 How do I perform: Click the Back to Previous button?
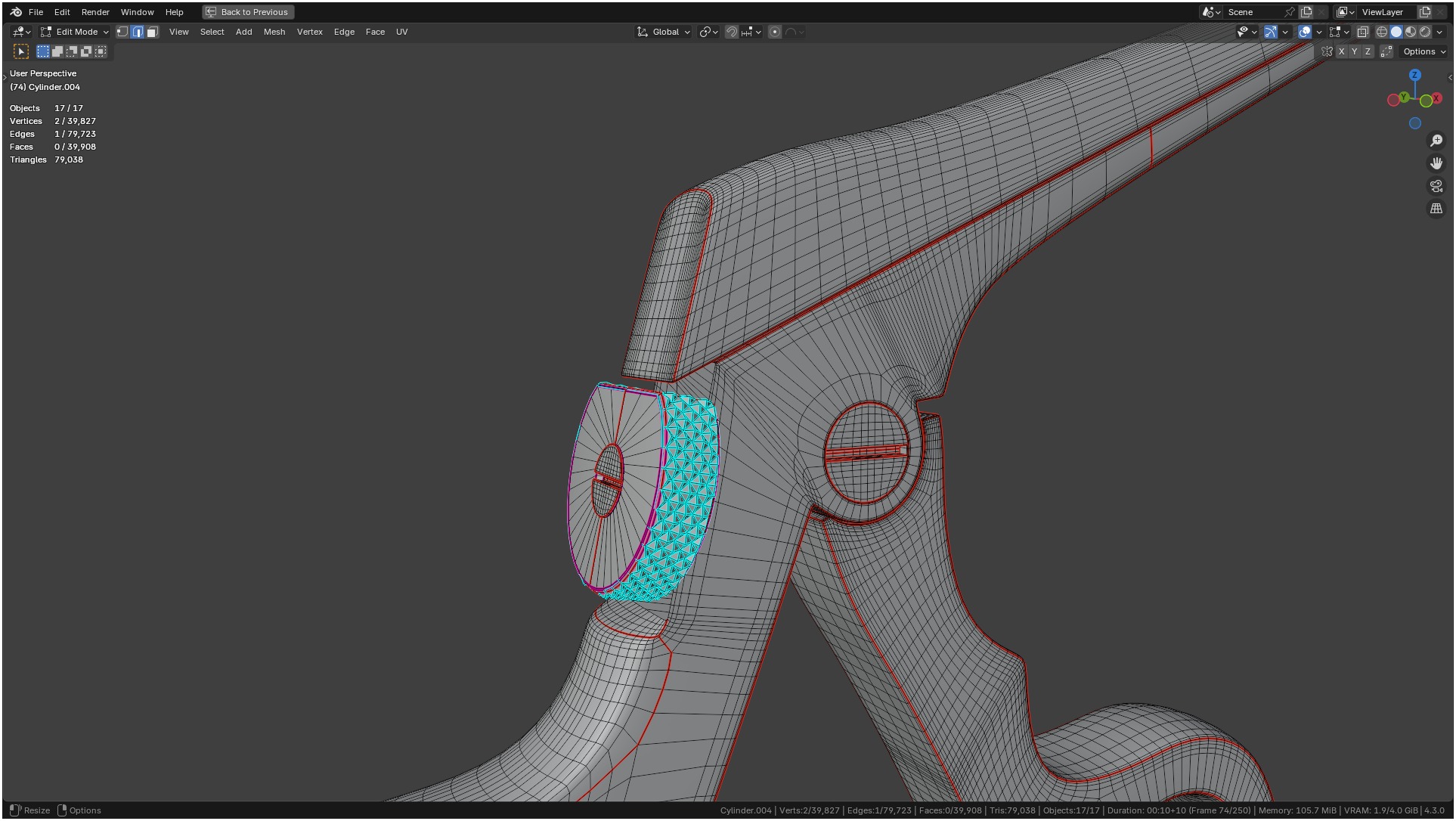coord(248,12)
